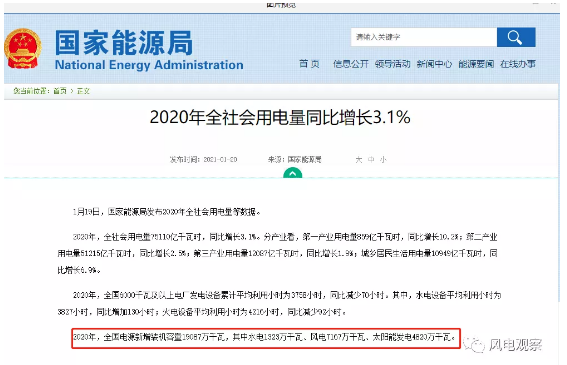Image resolution: width=567 pixels, height=365 pixels.
Task: Set font size to 小
Action: point(383,160)
